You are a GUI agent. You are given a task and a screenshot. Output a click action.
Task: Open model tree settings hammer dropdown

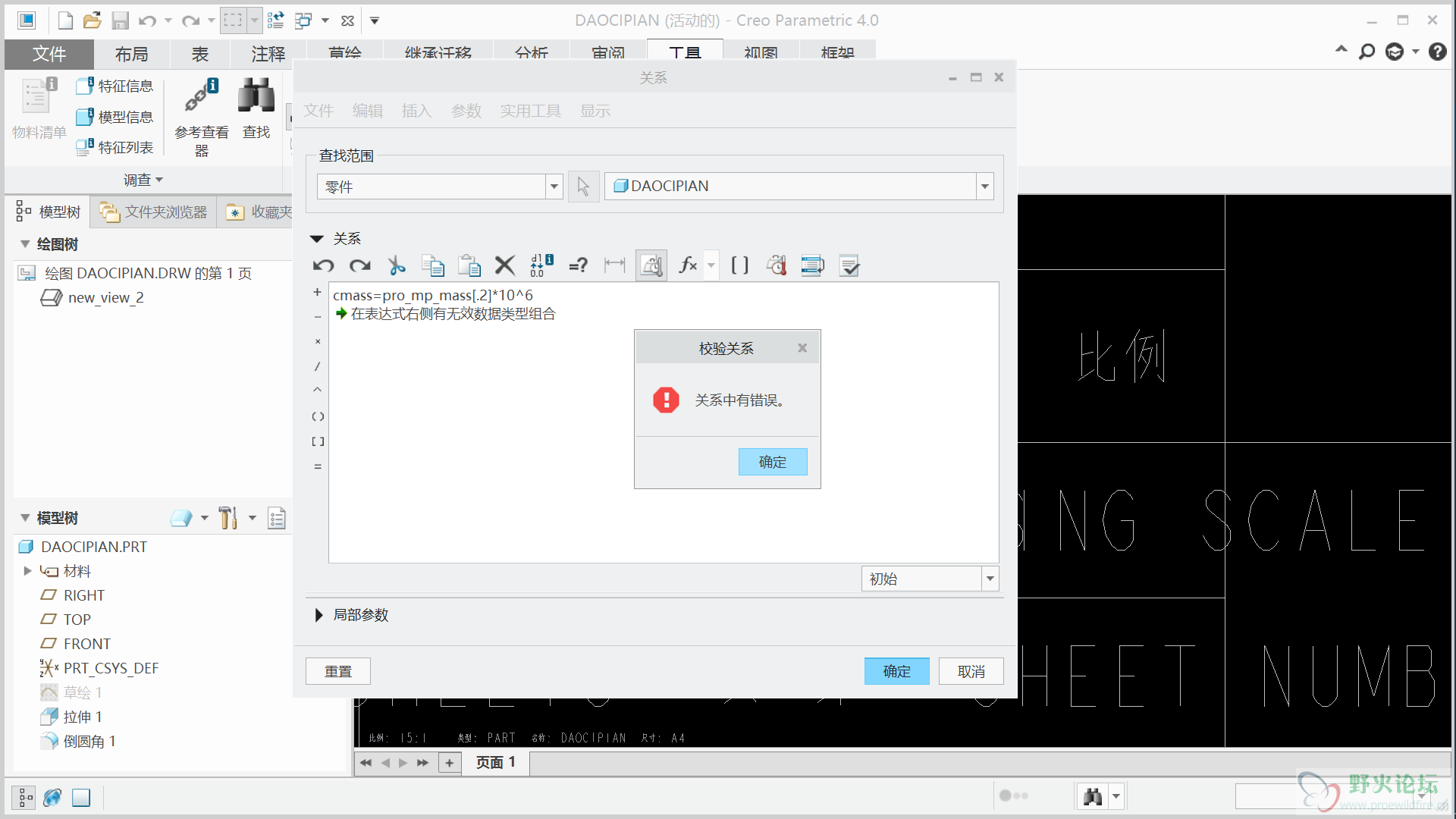coord(252,519)
